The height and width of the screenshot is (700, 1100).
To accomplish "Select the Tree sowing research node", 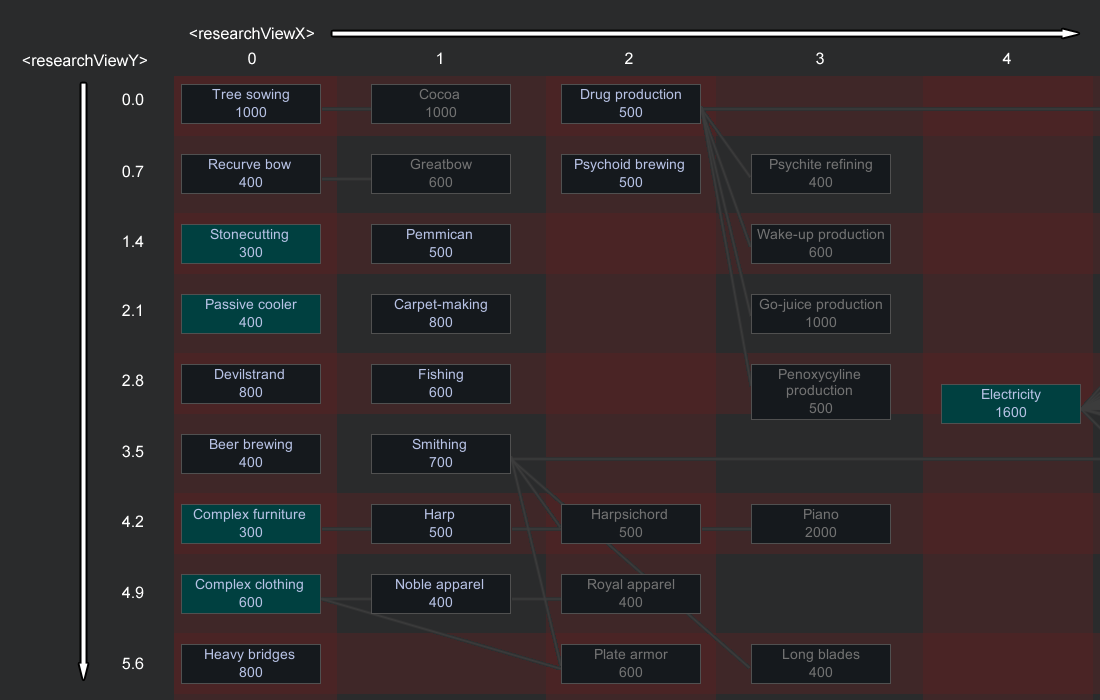I will (251, 104).
